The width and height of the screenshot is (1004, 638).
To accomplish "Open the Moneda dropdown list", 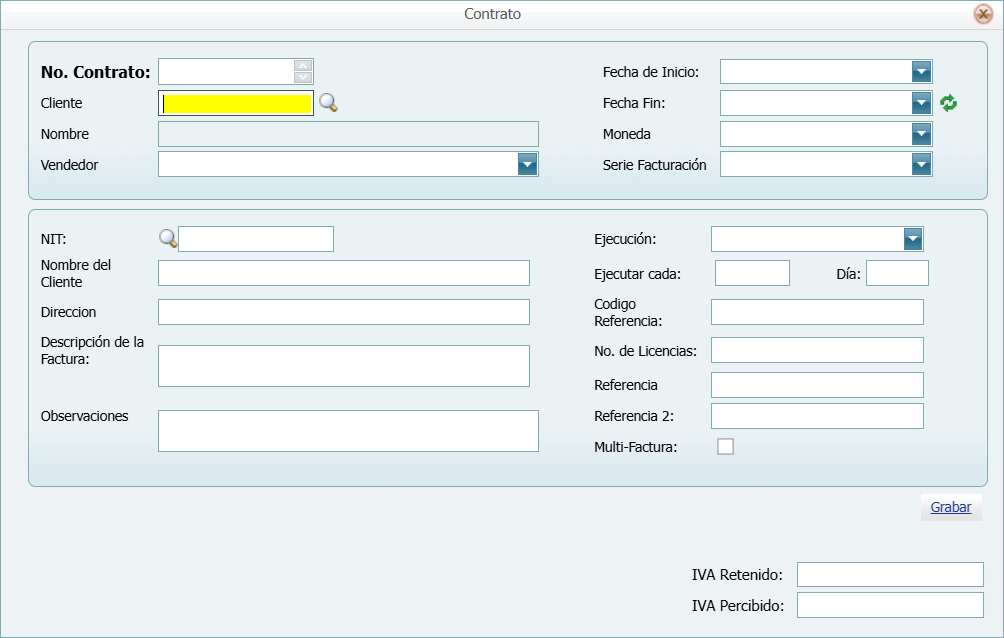I will pos(921,134).
